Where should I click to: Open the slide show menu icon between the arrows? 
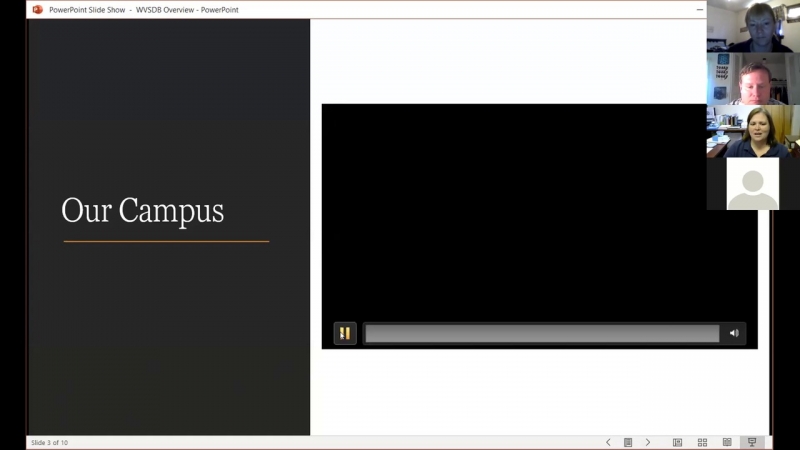click(x=628, y=442)
